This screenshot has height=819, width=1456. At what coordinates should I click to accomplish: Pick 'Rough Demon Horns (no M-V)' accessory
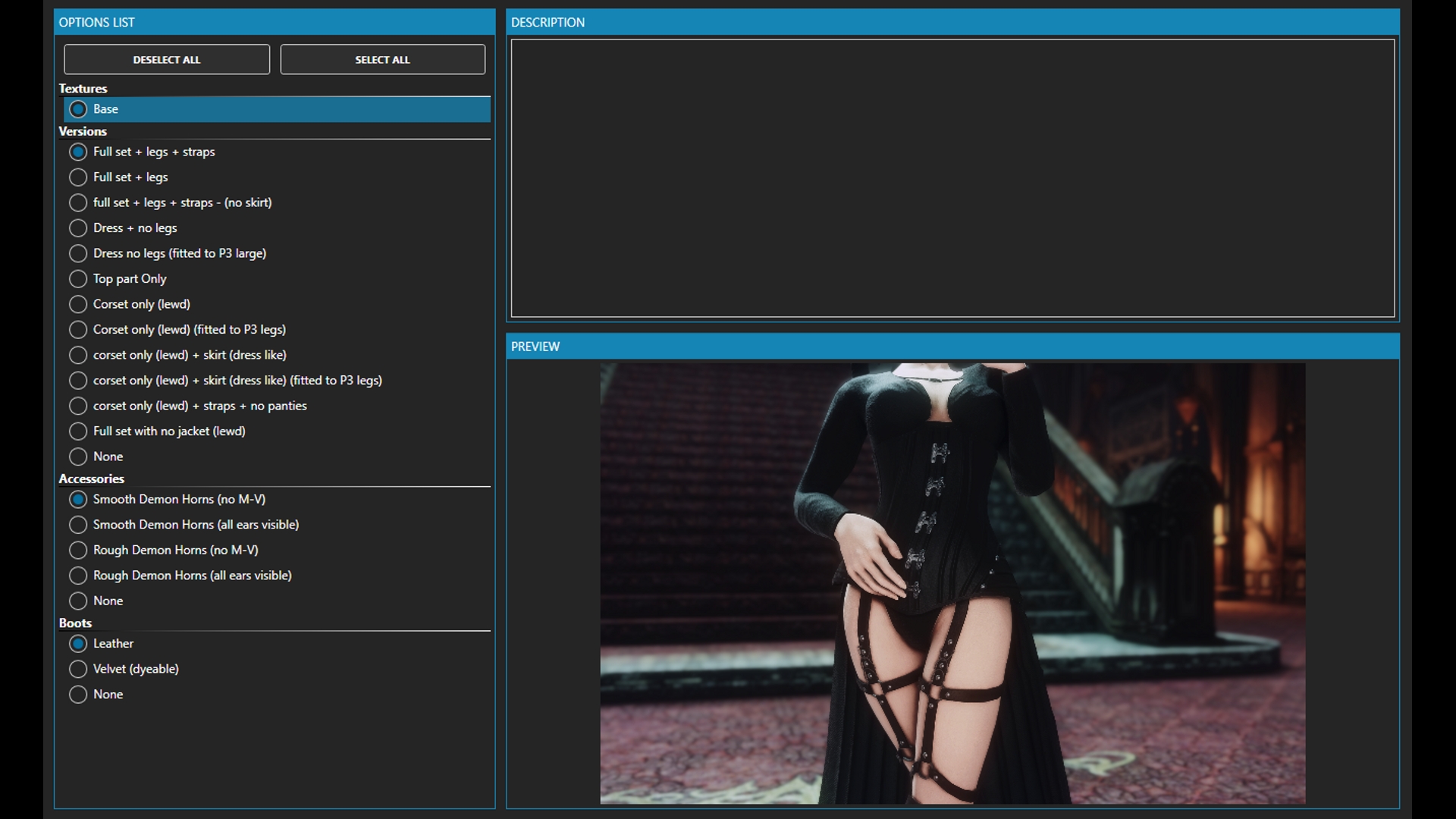pos(164,551)
